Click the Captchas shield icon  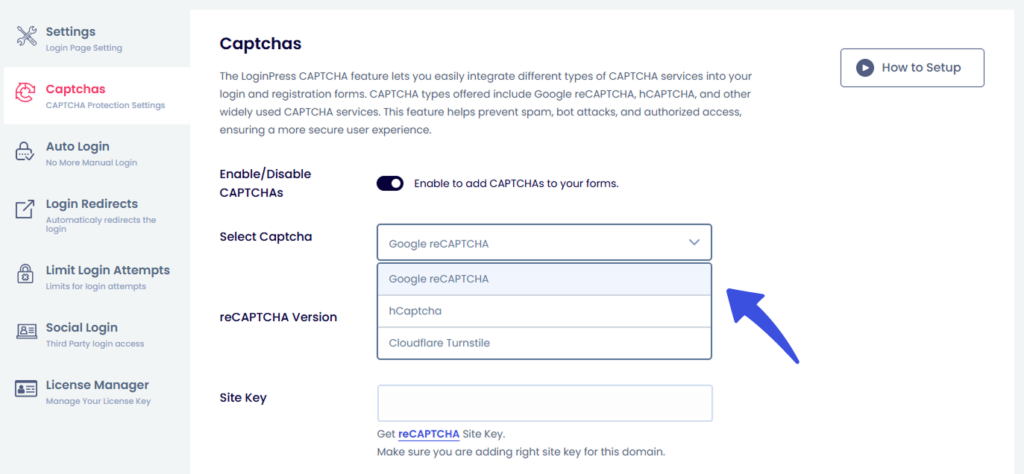[x=27, y=95]
